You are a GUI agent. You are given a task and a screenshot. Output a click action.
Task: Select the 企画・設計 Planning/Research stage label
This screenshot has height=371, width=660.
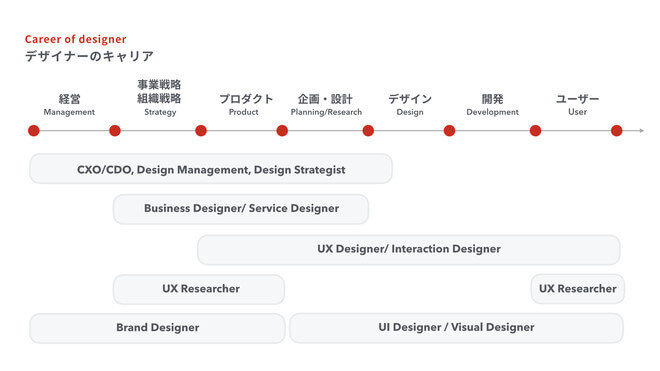pos(326,104)
